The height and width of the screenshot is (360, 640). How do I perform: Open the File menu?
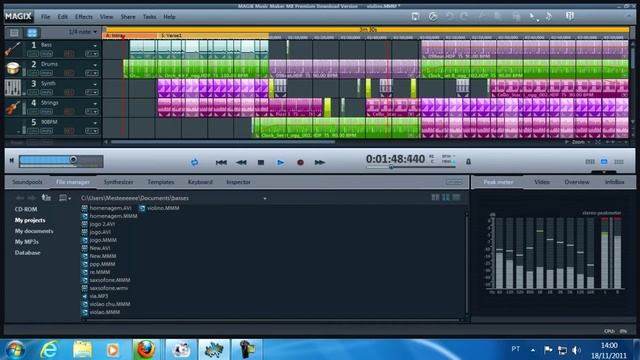click(45, 17)
